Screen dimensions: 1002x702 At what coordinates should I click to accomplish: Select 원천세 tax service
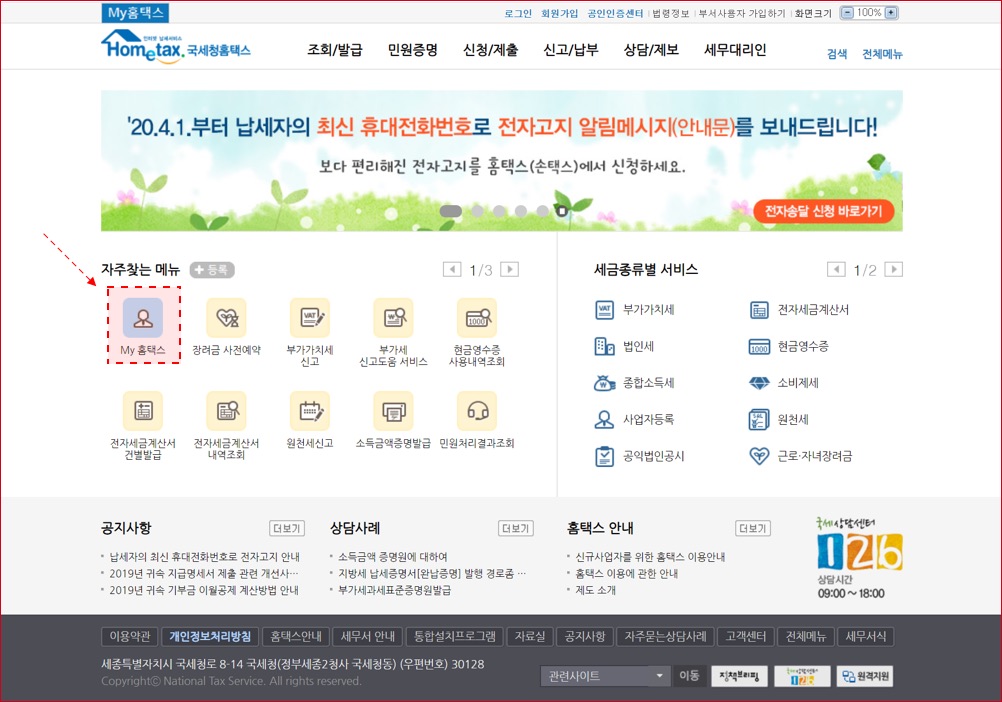tap(778, 419)
